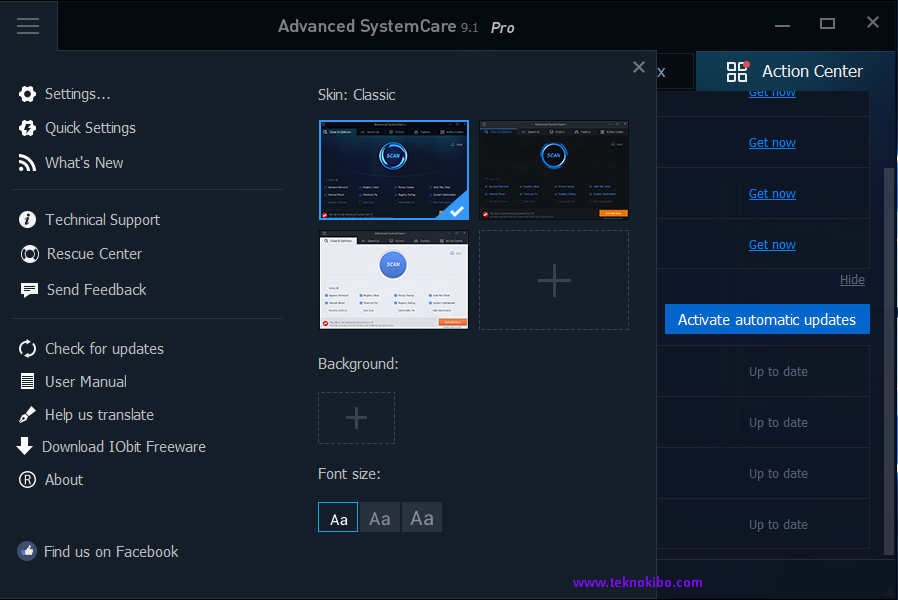The height and width of the screenshot is (600, 898).
Task: Hide the updates list
Action: [852, 279]
